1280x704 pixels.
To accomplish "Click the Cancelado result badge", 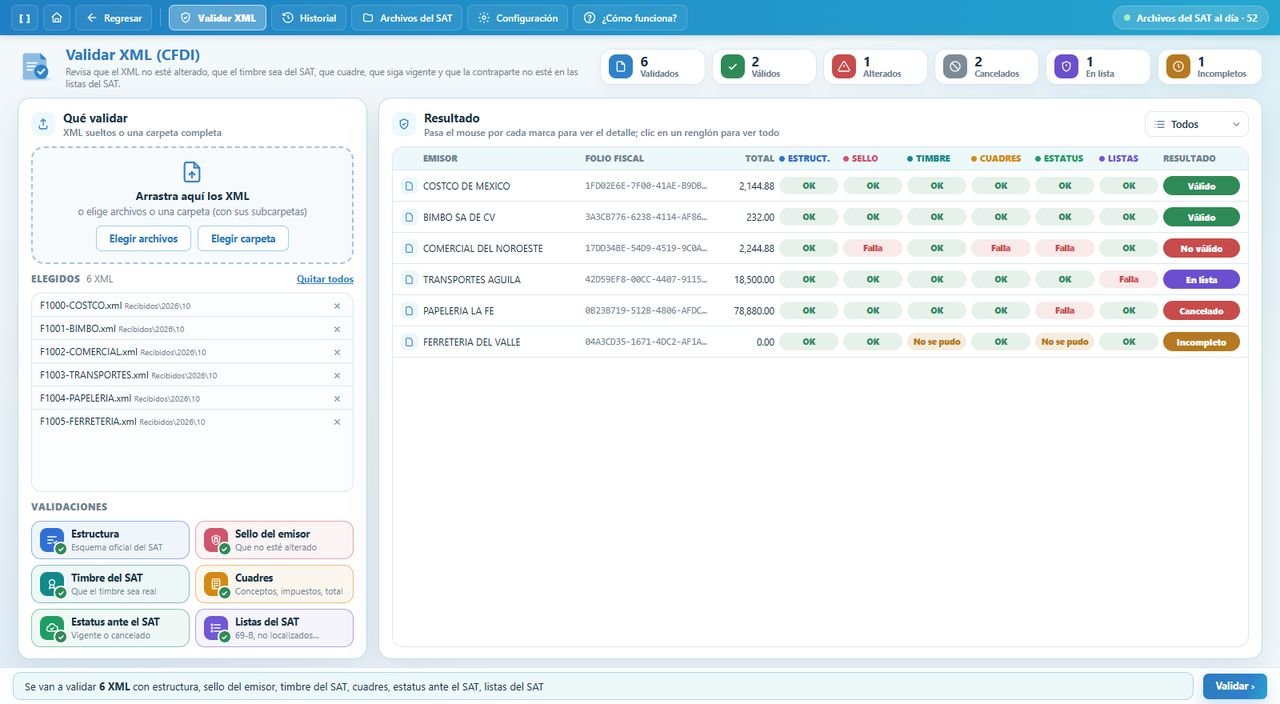I will (x=1201, y=311).
